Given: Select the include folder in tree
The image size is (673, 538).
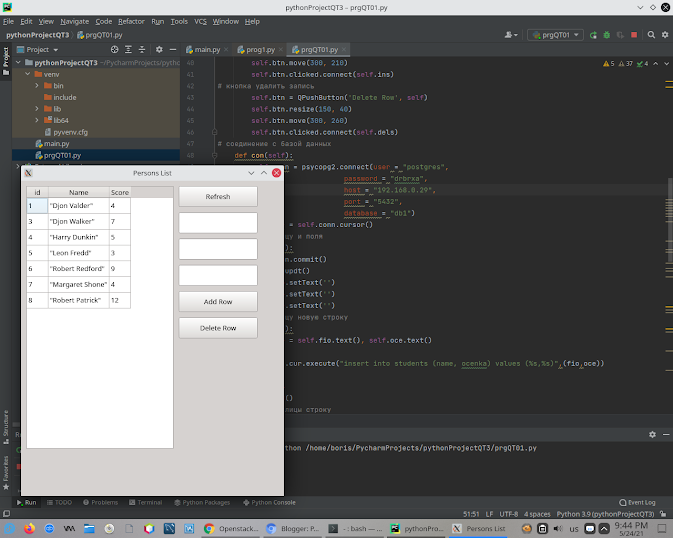Looking at the screenshot, I should click(x=64, y=97).
